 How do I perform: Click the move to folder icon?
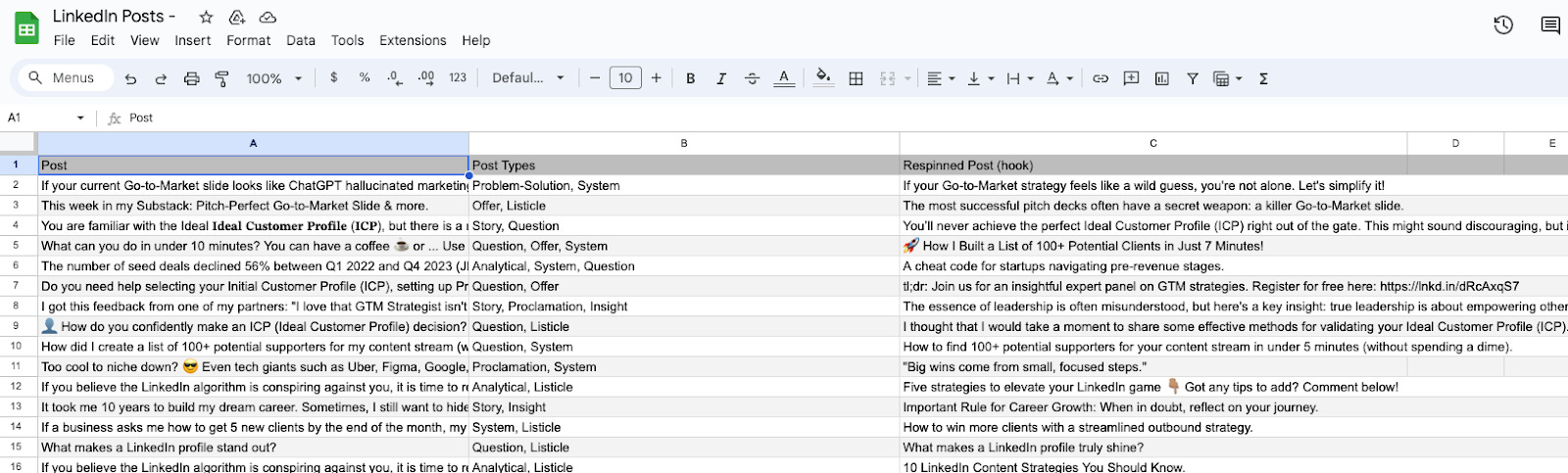(236, 17)
